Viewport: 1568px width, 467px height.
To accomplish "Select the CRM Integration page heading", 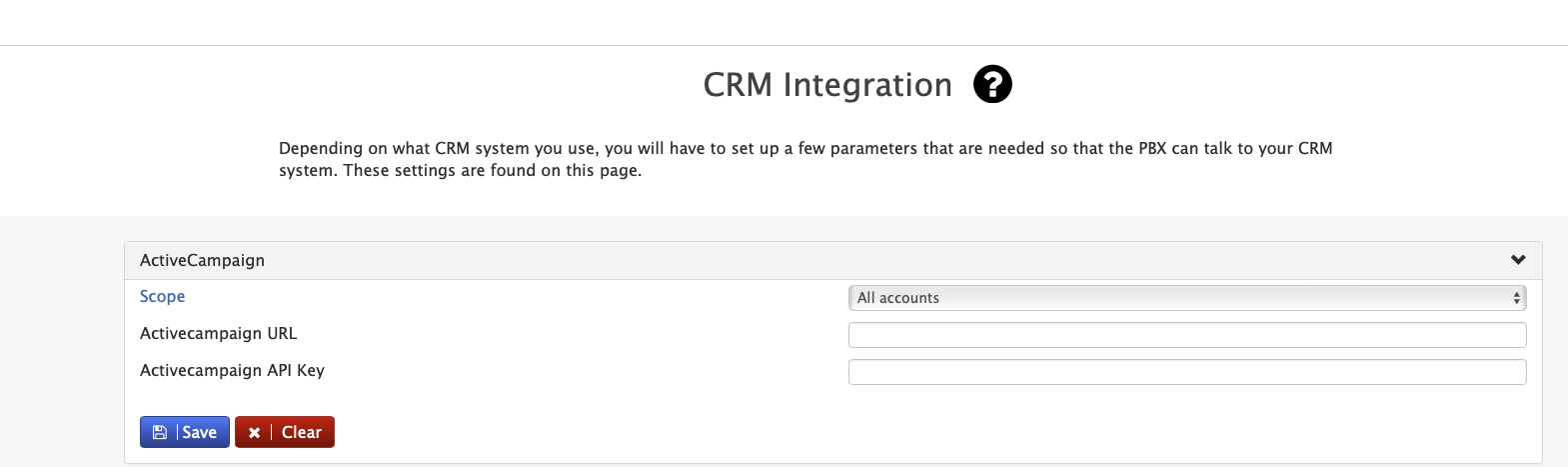I will point(827,85).
